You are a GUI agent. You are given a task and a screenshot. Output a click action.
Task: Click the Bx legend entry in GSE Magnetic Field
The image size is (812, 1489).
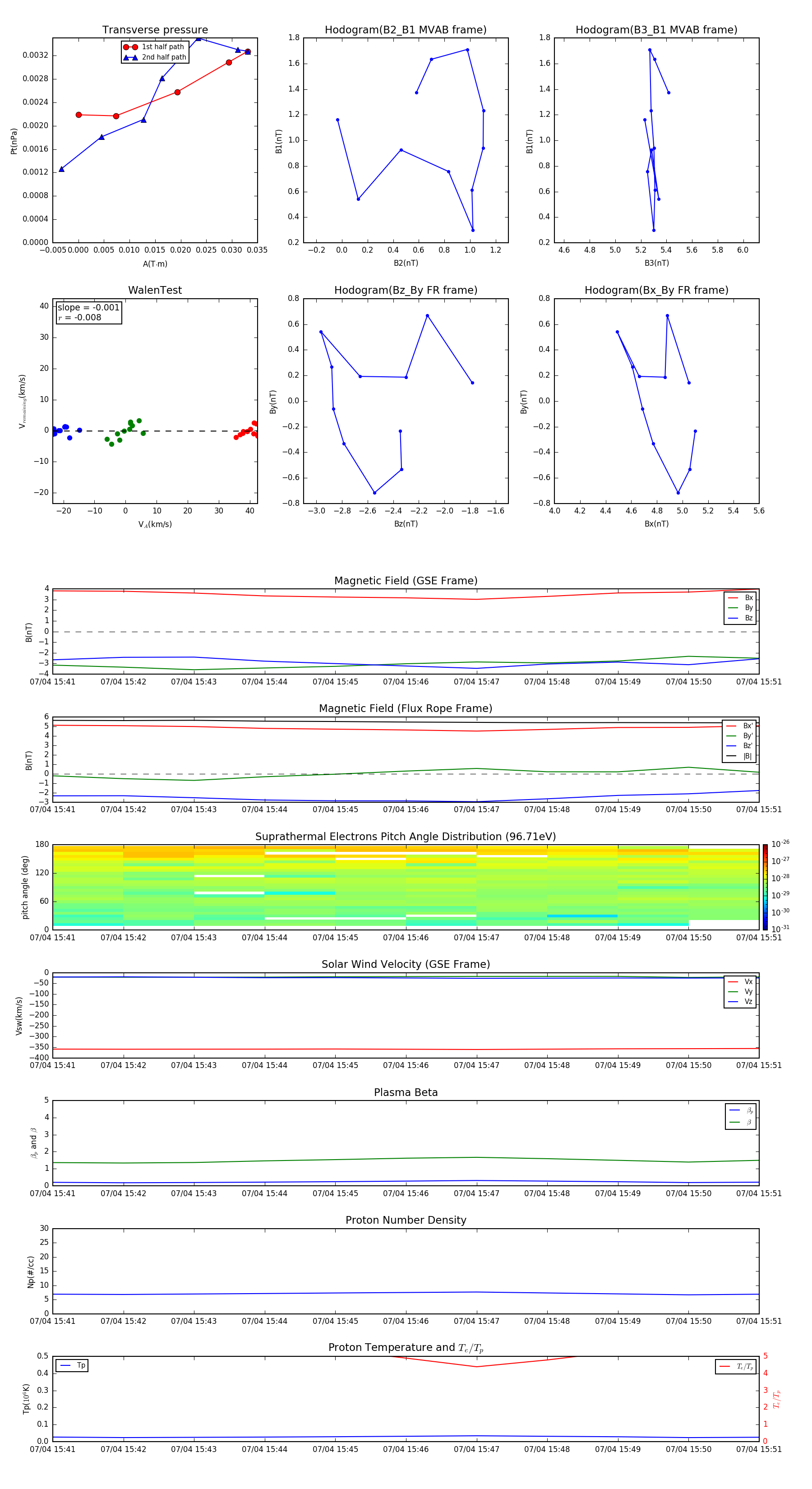tap(740, 598)
